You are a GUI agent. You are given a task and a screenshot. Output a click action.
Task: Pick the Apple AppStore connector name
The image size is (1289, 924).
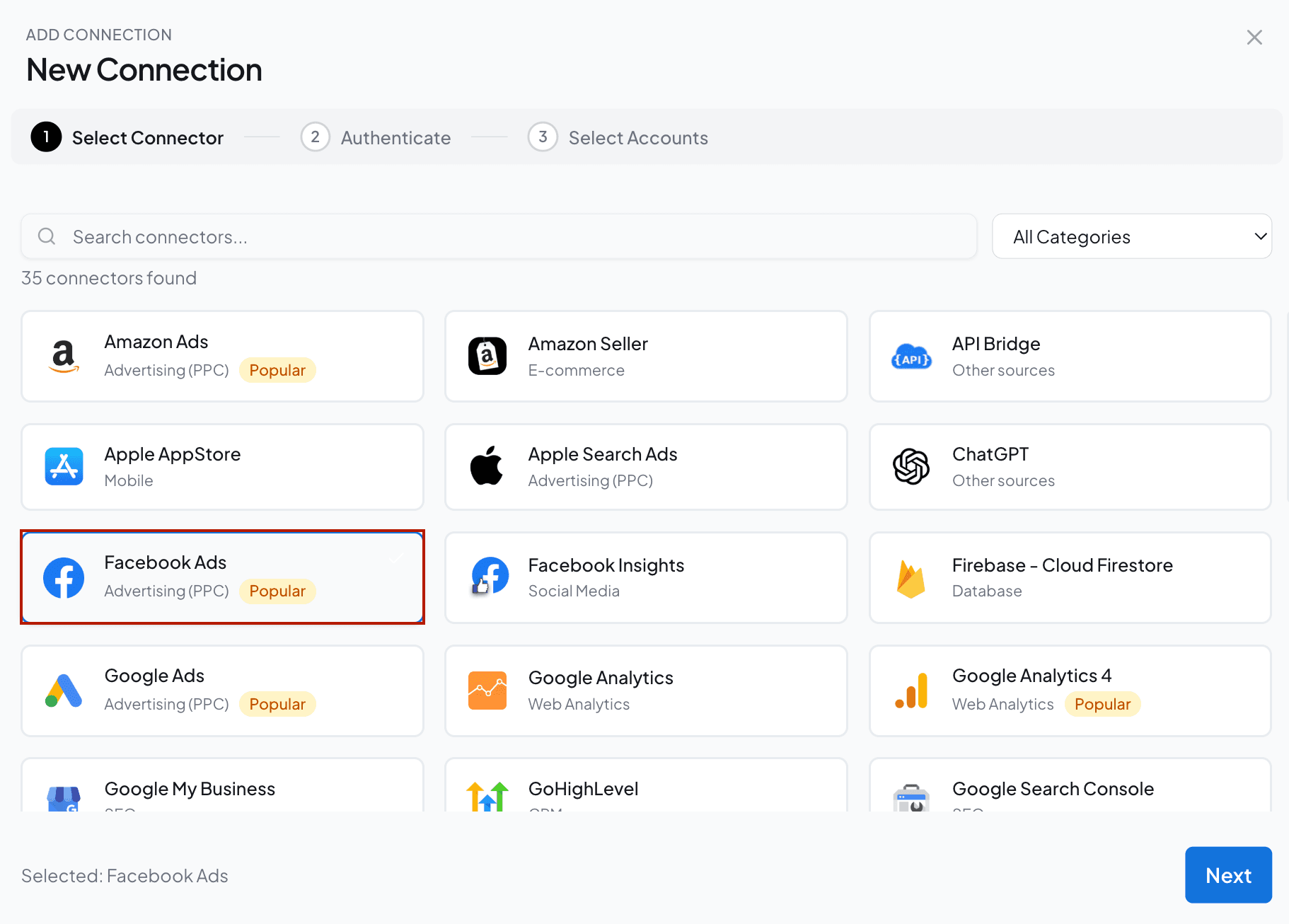(173, 454)
